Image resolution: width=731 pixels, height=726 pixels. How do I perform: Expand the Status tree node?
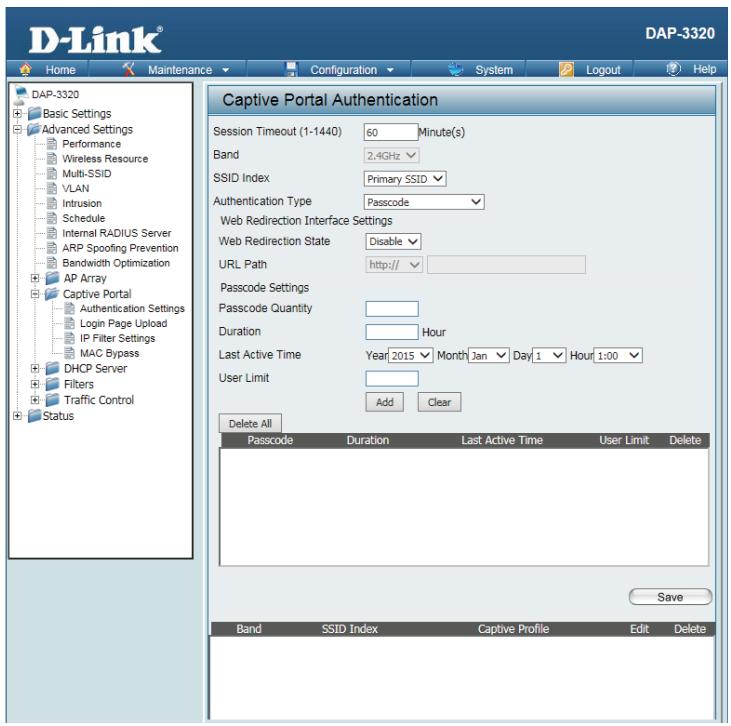18,416
